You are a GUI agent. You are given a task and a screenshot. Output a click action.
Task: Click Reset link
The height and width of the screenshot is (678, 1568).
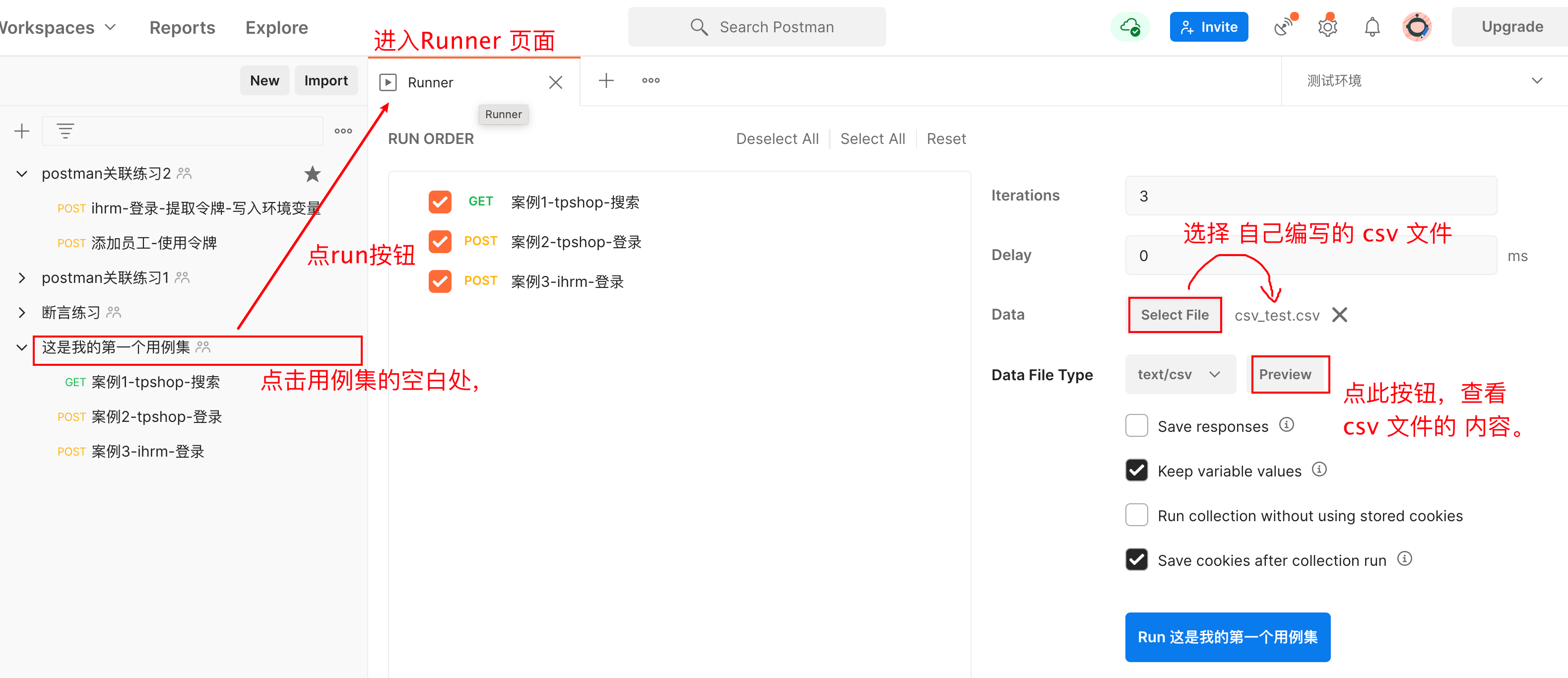(x=946, y=139)
